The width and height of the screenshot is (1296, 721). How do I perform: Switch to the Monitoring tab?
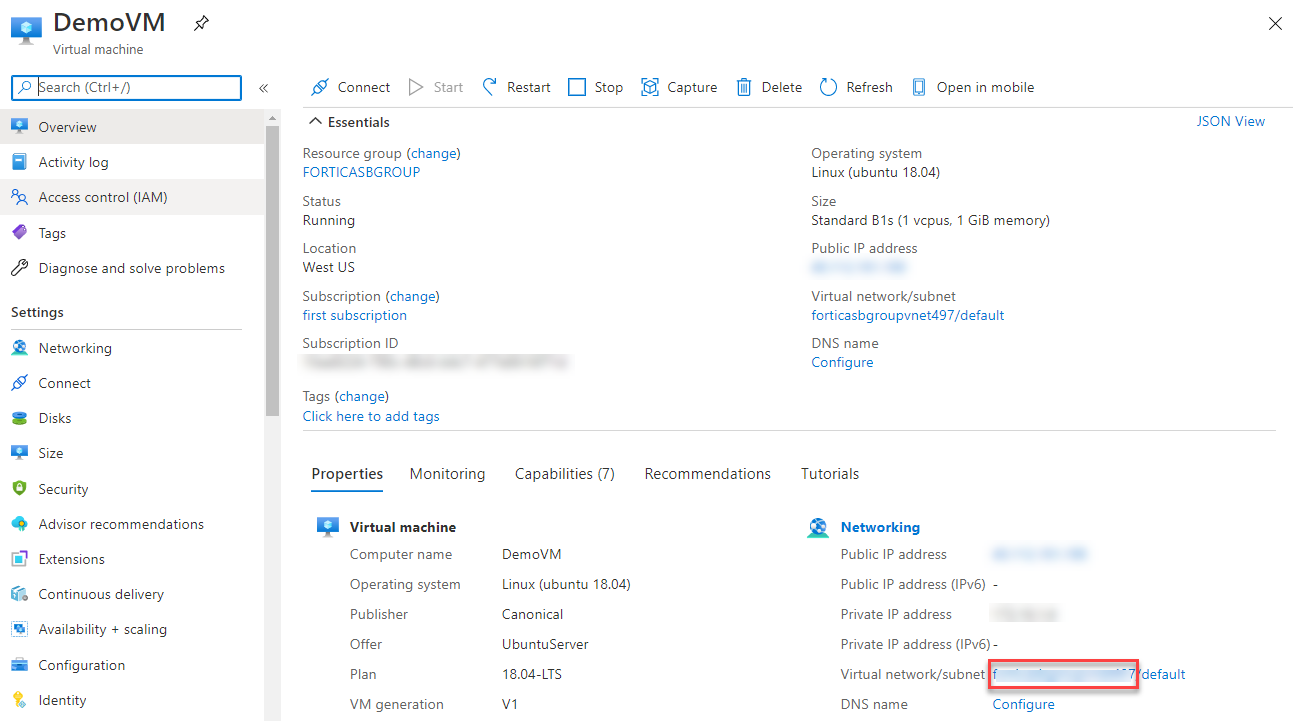(x=447, y=474)
